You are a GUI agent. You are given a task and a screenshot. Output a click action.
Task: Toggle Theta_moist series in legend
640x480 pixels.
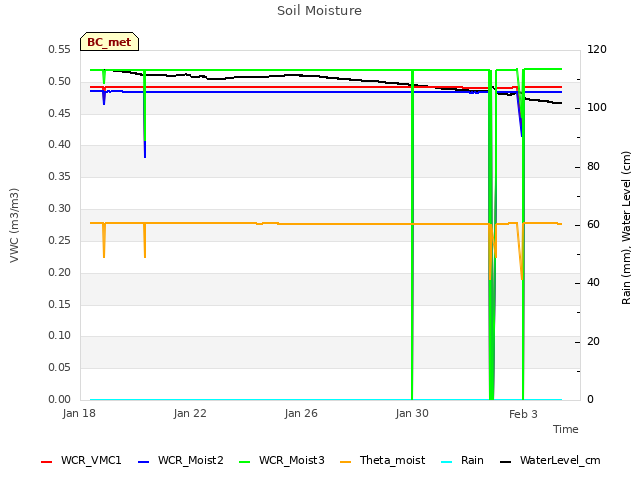tap(382, 460)
